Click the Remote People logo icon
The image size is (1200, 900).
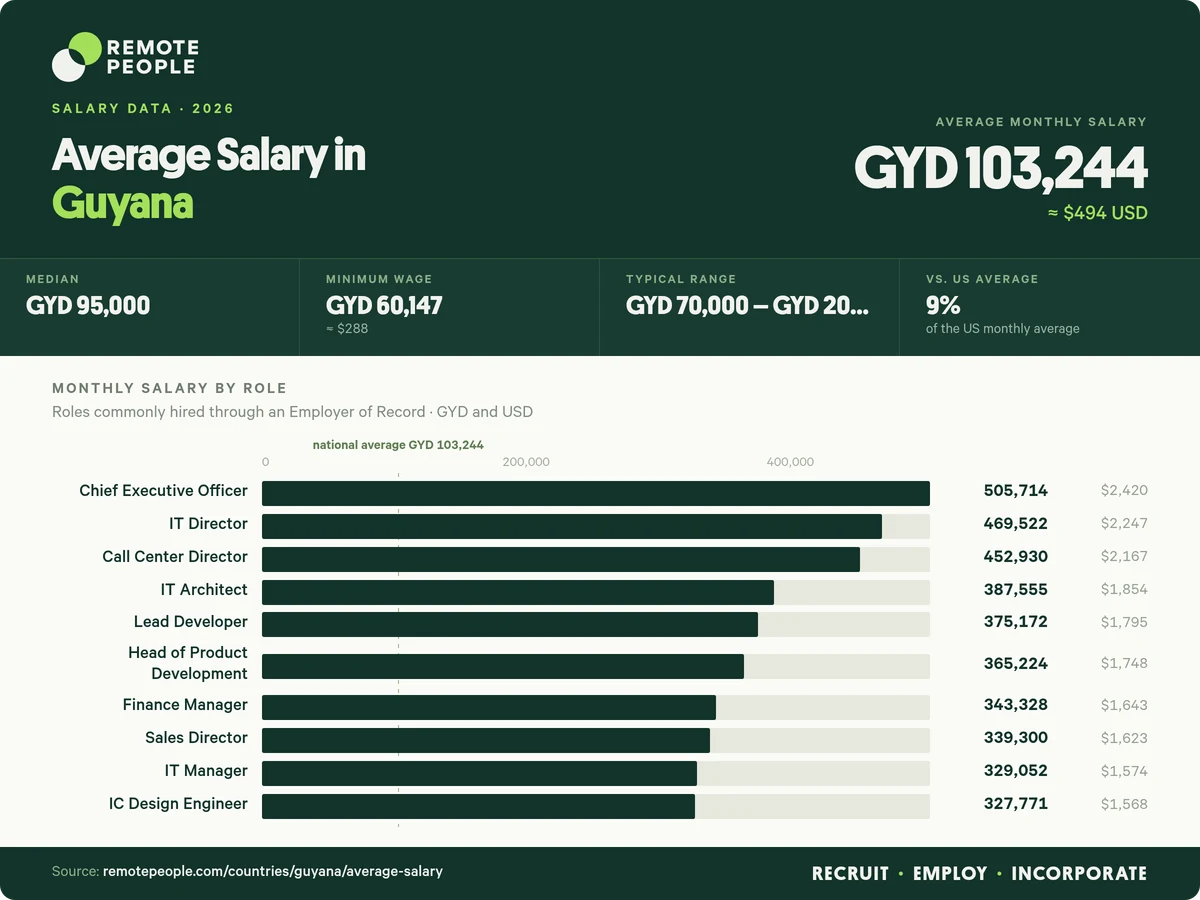(77, 56)
